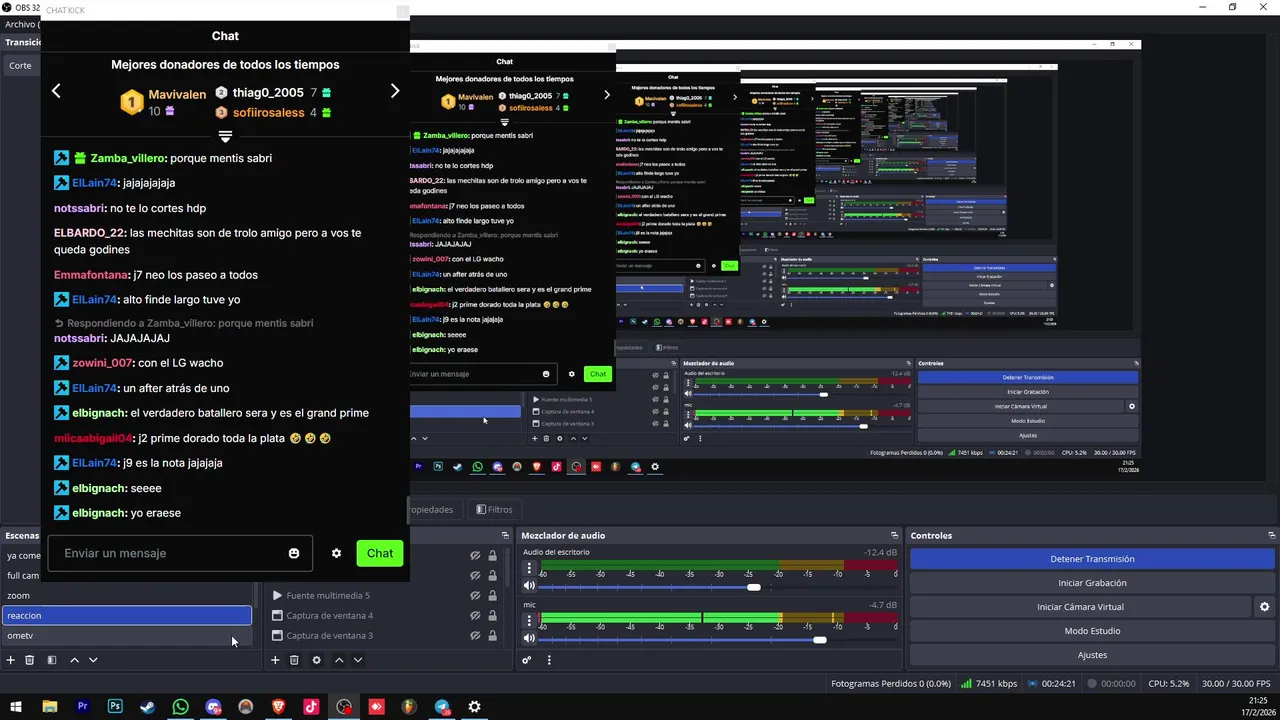Screen dimensions: 1280x720
Task: Open Premiere Pro from the taskbar
Action: tap(82, 706)
